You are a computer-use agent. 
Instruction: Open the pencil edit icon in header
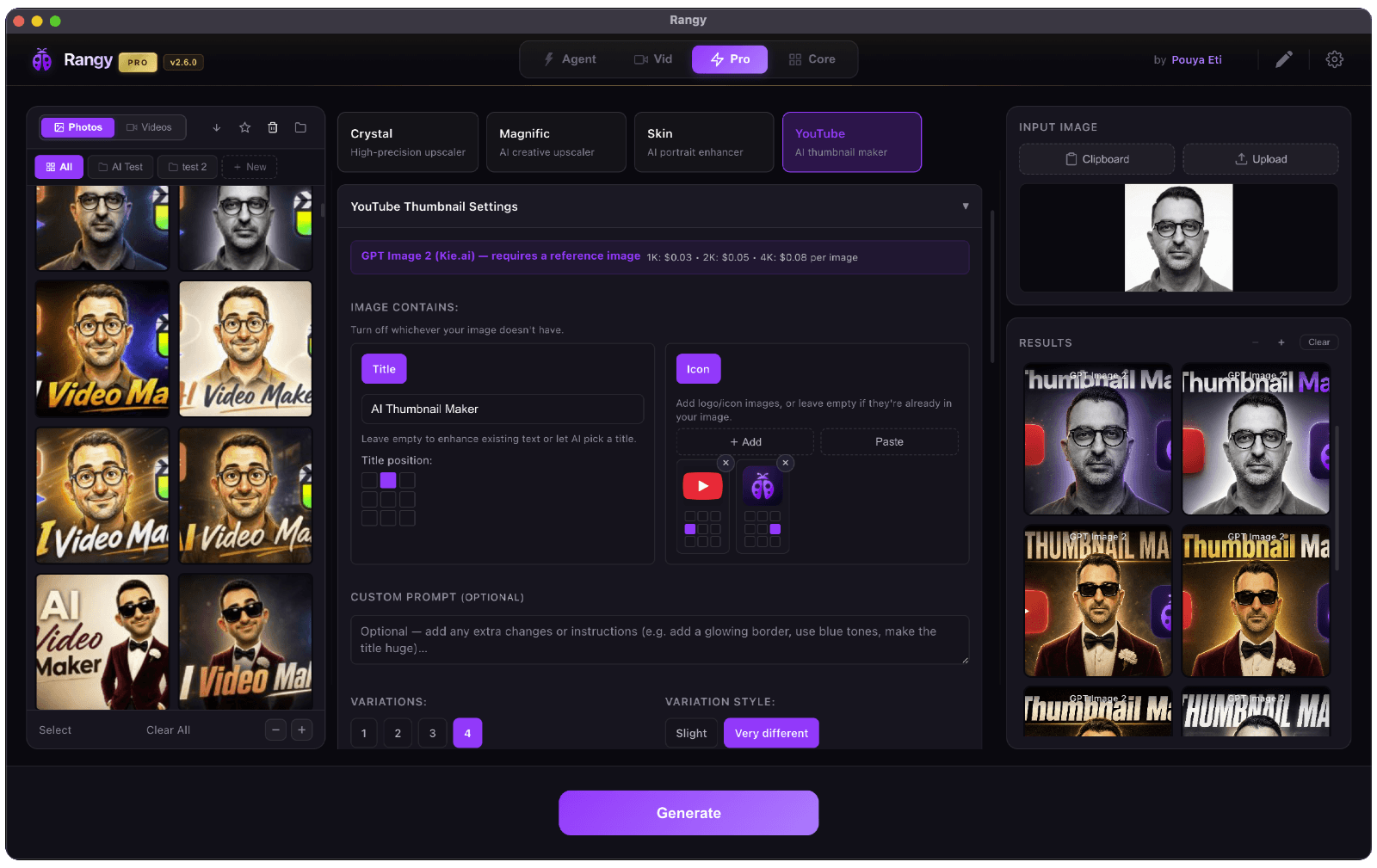(1283, 59)
